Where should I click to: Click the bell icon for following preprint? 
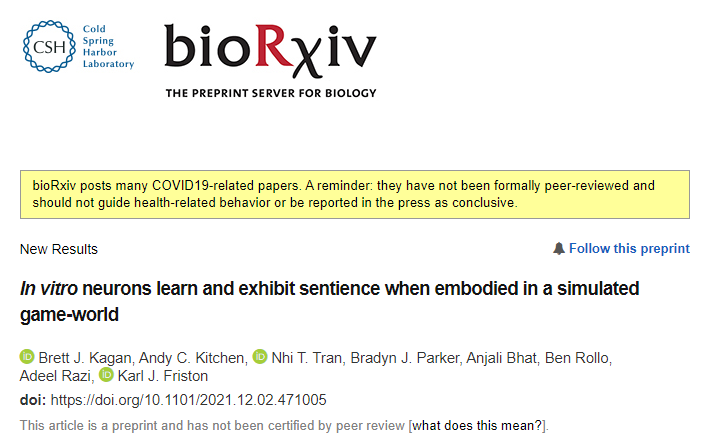(x=558, y=249)
